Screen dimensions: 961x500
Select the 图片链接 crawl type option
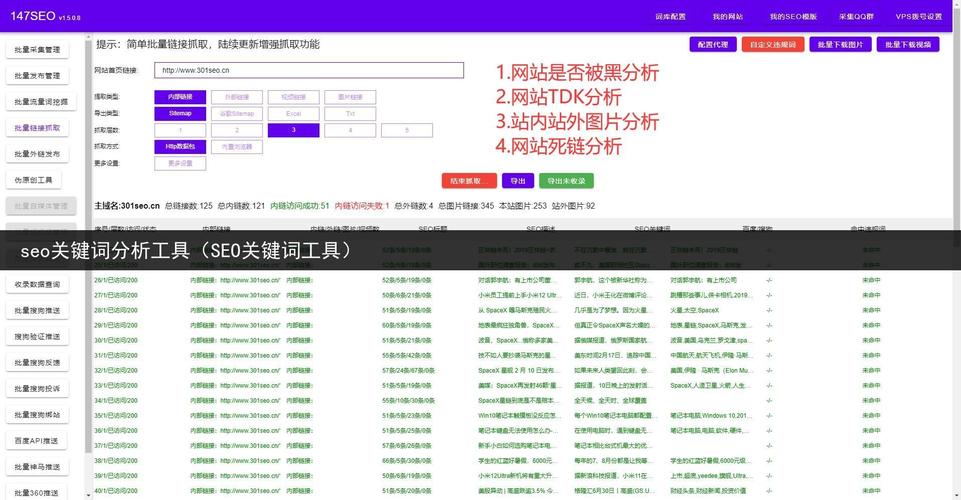point(350,97)
